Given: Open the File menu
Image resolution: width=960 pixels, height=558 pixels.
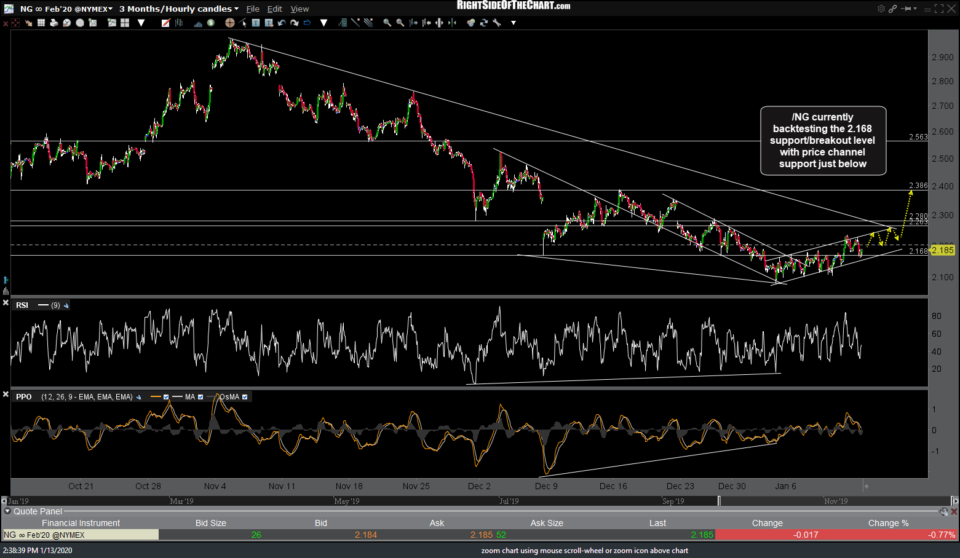Looking at the screenshot, I should pos(255,9).
